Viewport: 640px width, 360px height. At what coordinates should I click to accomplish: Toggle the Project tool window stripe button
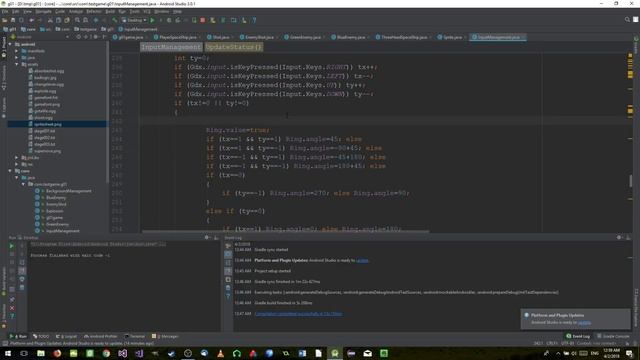click(4, 47)
